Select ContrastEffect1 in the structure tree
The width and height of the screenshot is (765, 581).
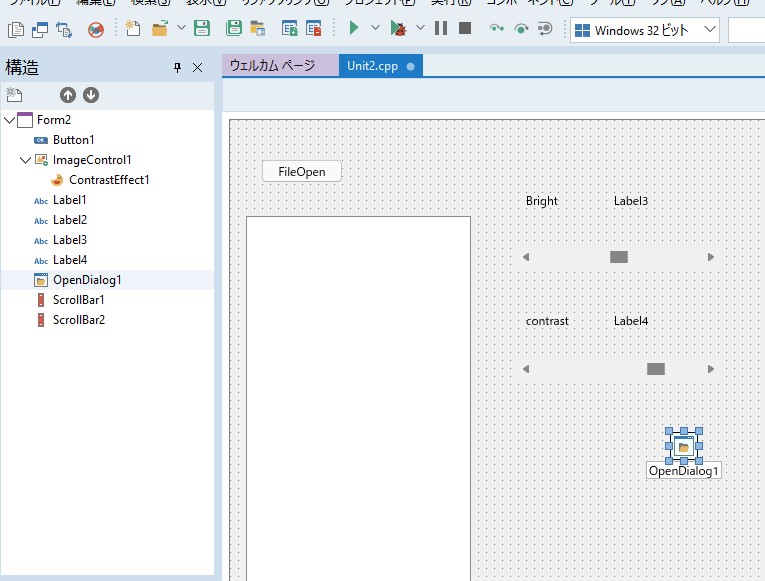tap(108, 180)
